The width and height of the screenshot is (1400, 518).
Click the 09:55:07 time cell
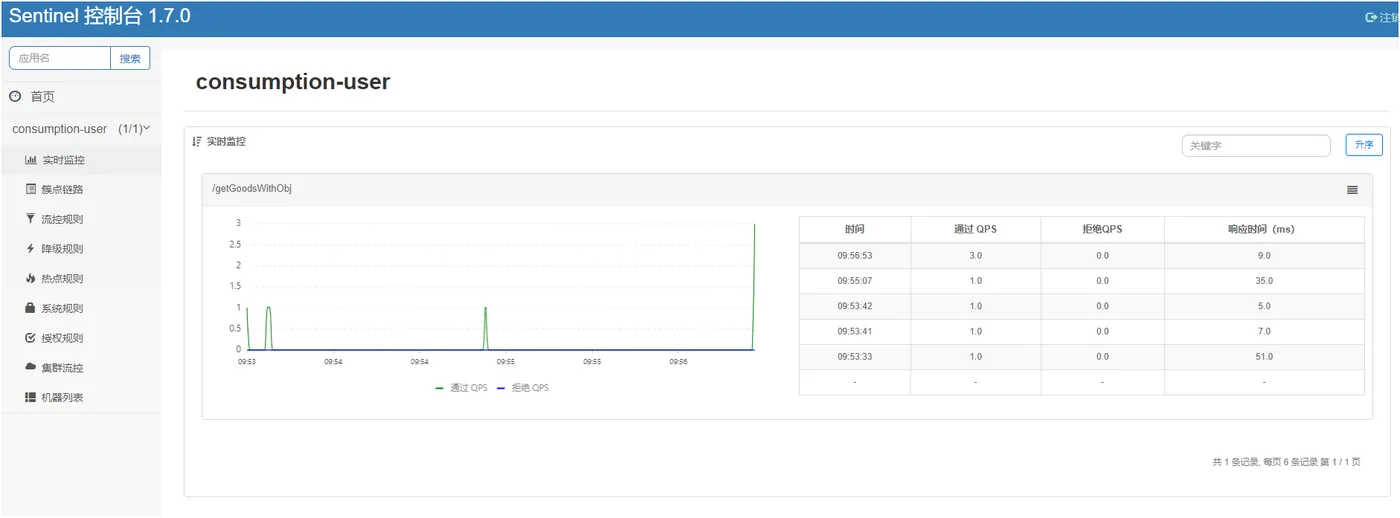click(855, 280)
